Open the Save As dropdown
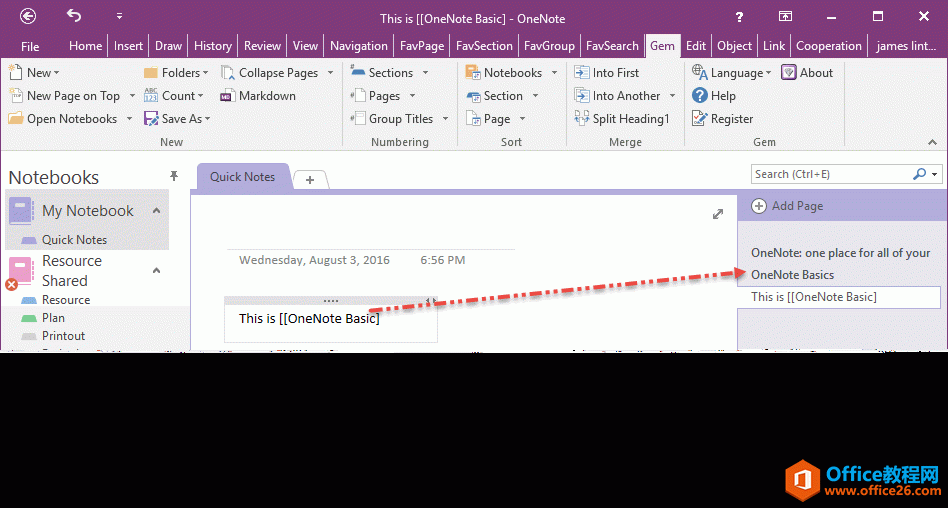This screenshot has width=948, height=508. [177, 119]
